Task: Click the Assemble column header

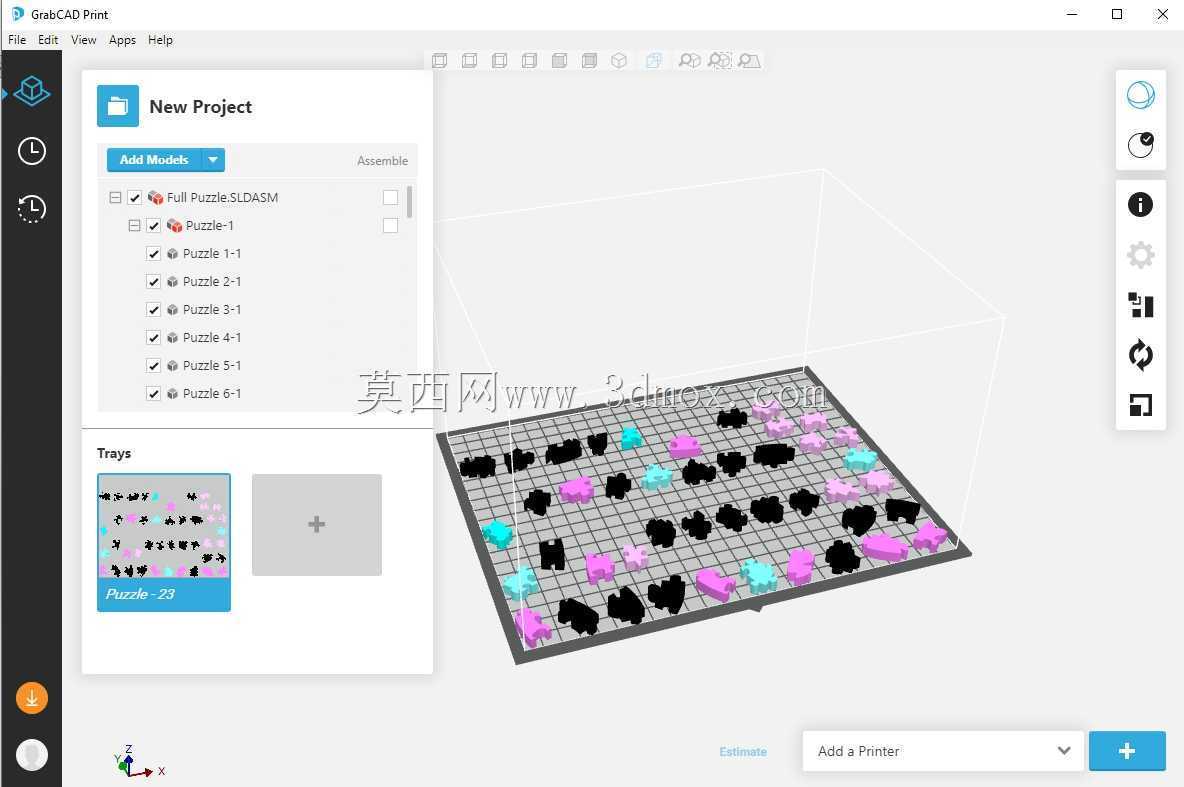Action: 382,161
